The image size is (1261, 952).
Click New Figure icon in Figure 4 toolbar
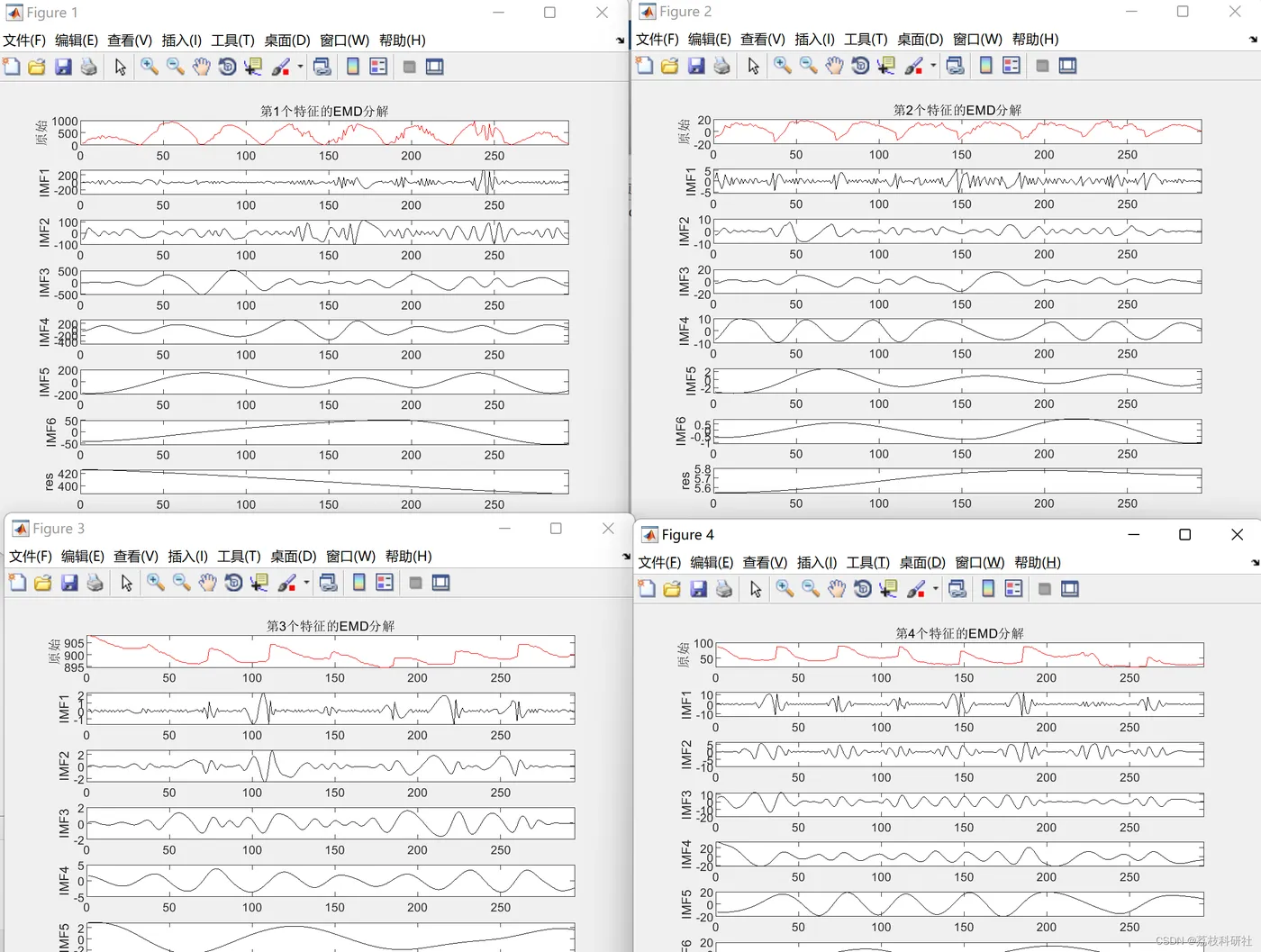pos(647,589)
